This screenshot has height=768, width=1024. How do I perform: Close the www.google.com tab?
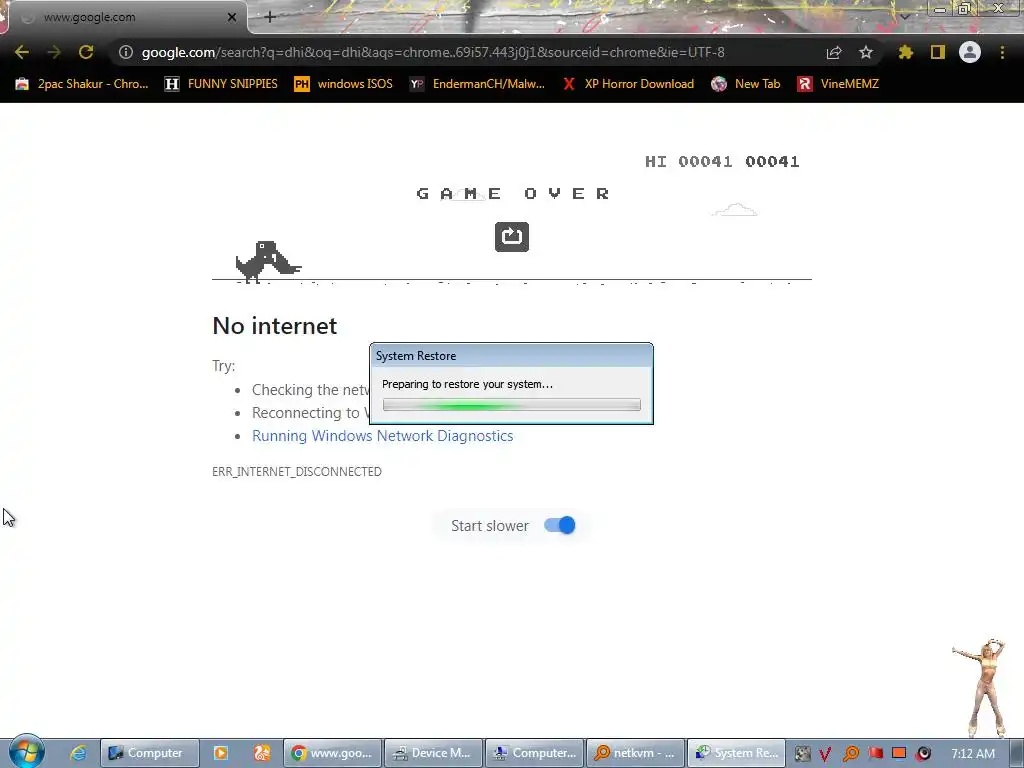(x=232, y=17)
